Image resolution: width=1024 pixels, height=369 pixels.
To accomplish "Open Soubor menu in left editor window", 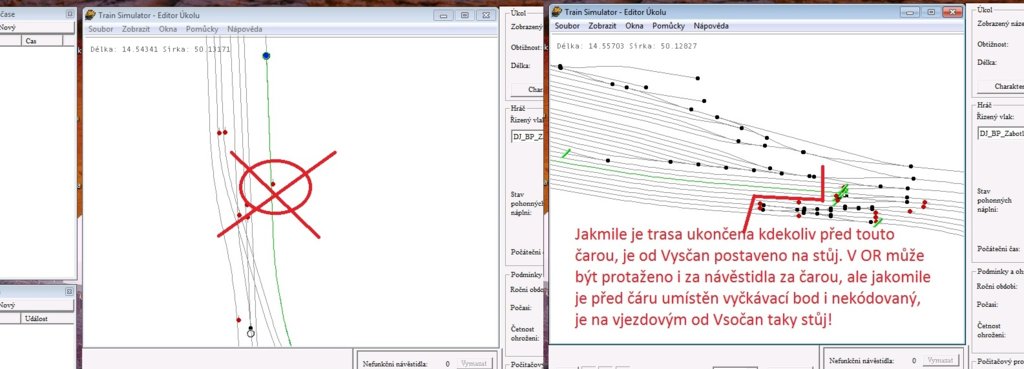I will 101,29.
